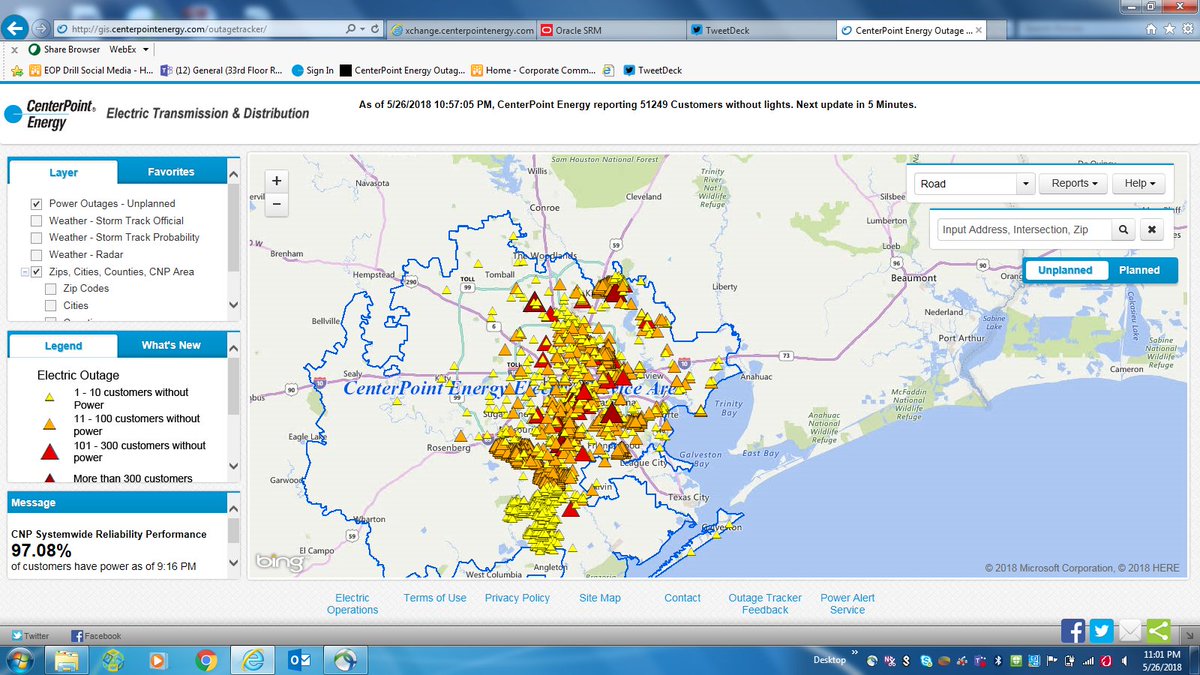Open the address bar search dropdown arrow

pyautogui.click(x=364, y=30)
